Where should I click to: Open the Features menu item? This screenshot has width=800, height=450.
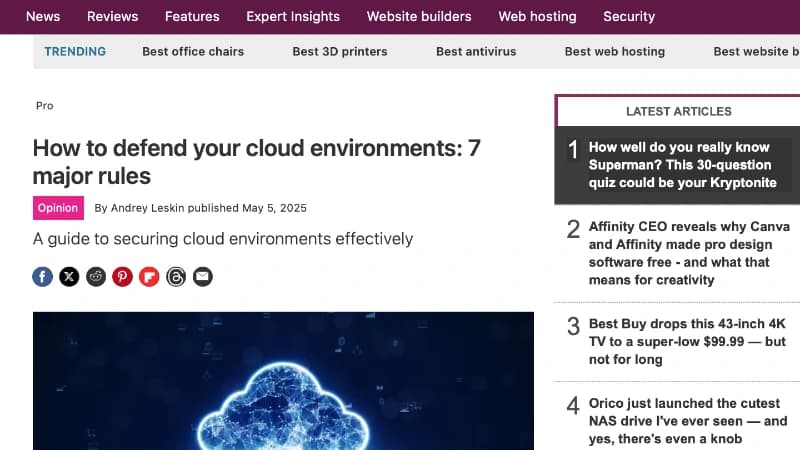[192, 16]
